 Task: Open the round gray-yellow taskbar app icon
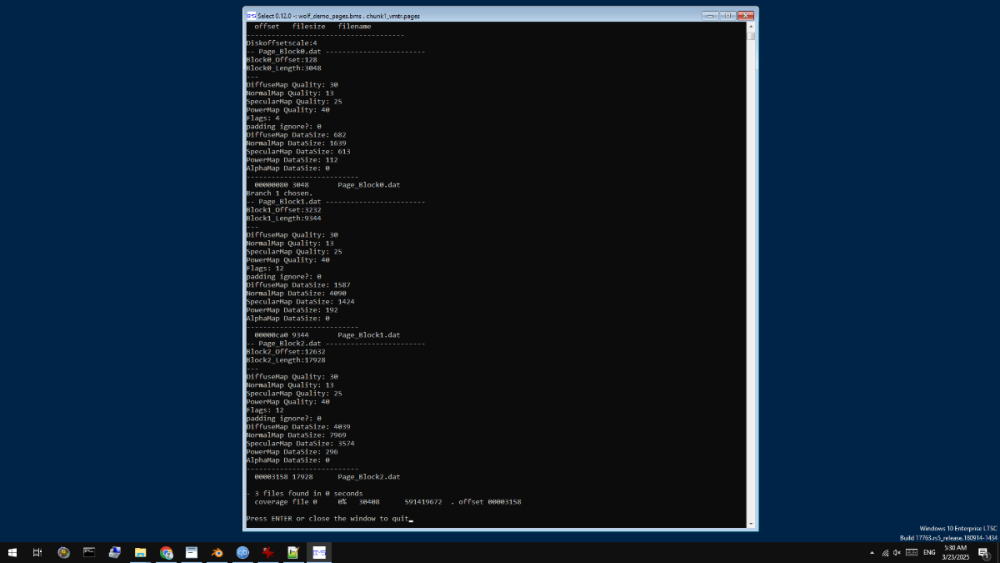[x=64, y=552]
